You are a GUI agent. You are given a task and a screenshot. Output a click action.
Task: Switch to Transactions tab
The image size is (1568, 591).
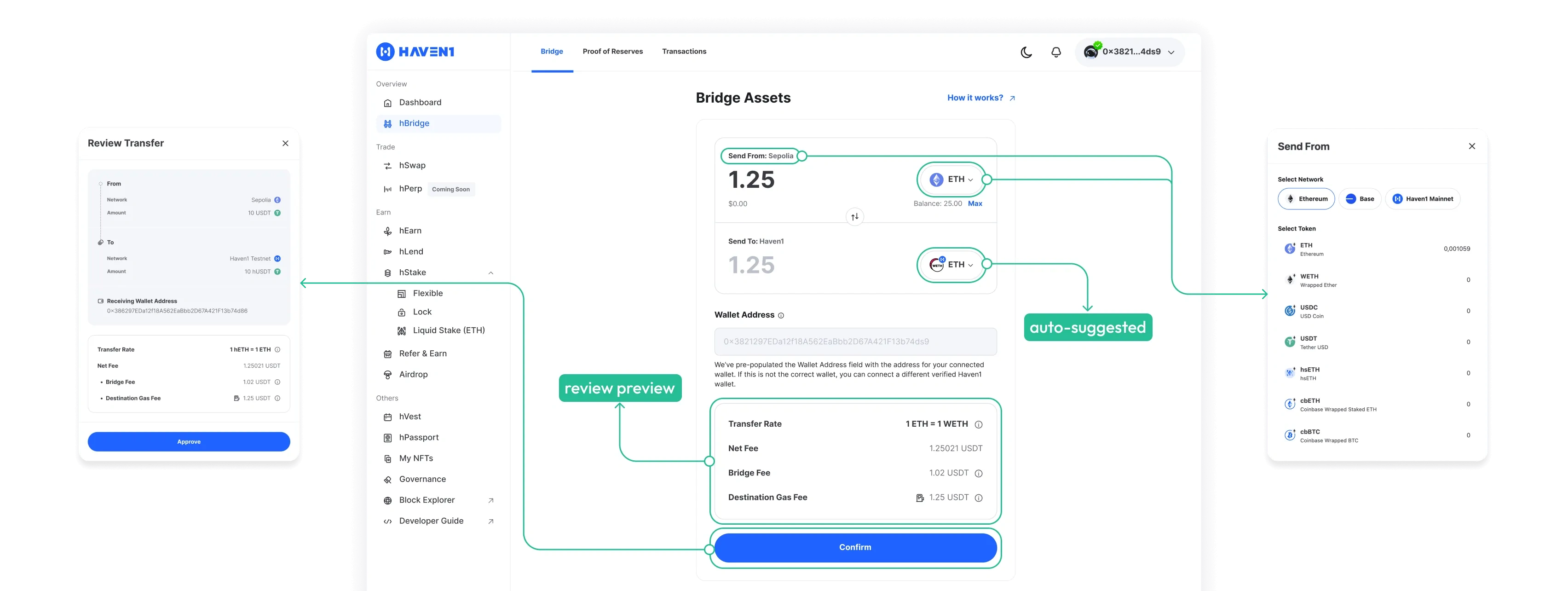(x=684, y=52)
